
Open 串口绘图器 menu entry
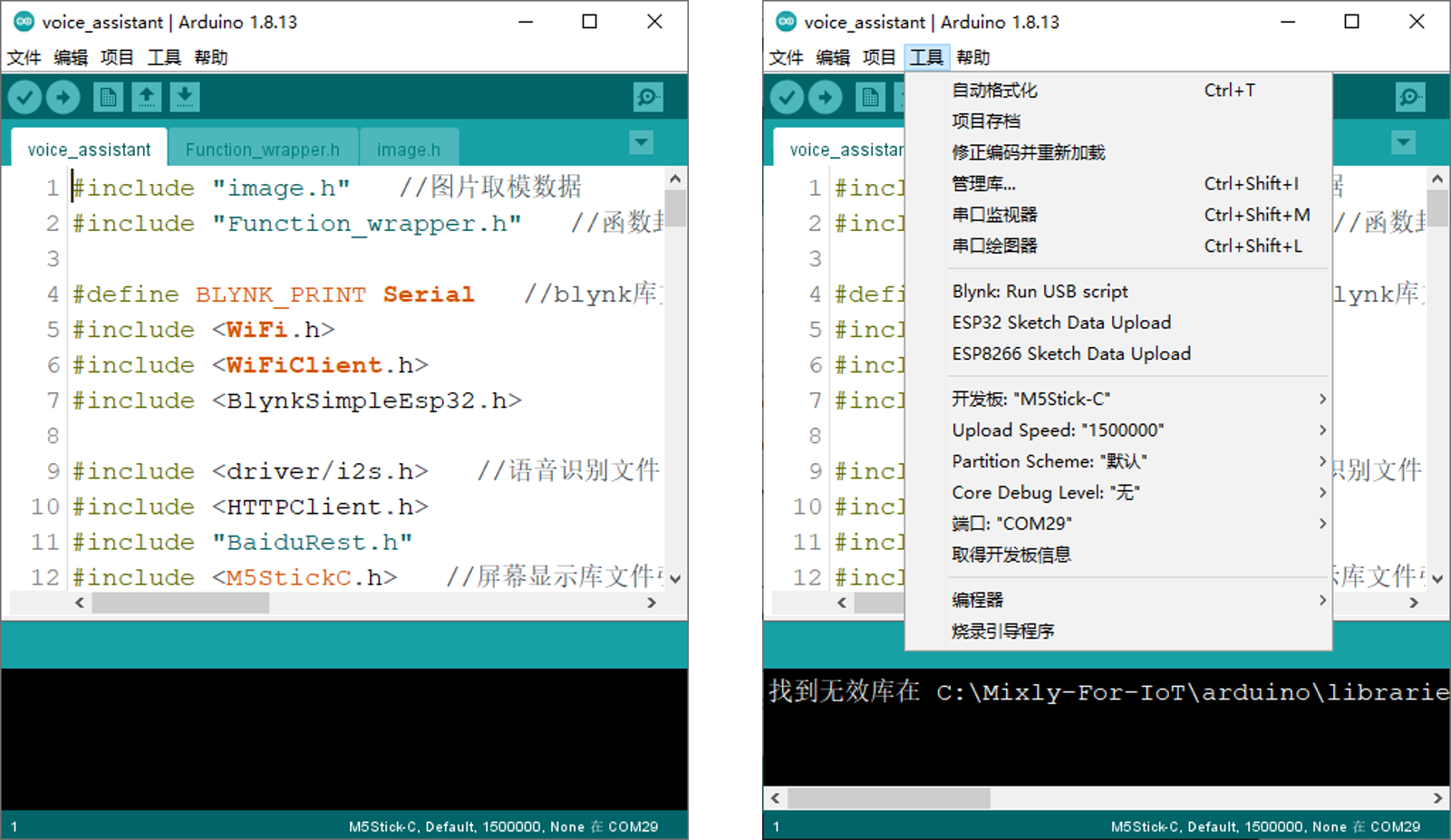[x=1118, y=246]
